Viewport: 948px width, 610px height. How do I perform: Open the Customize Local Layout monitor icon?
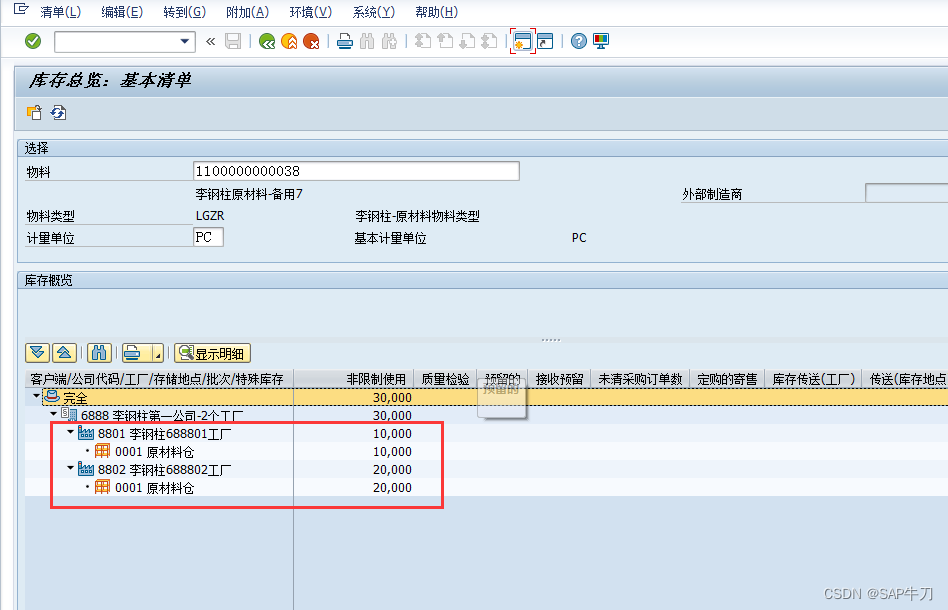coord(601,41)
